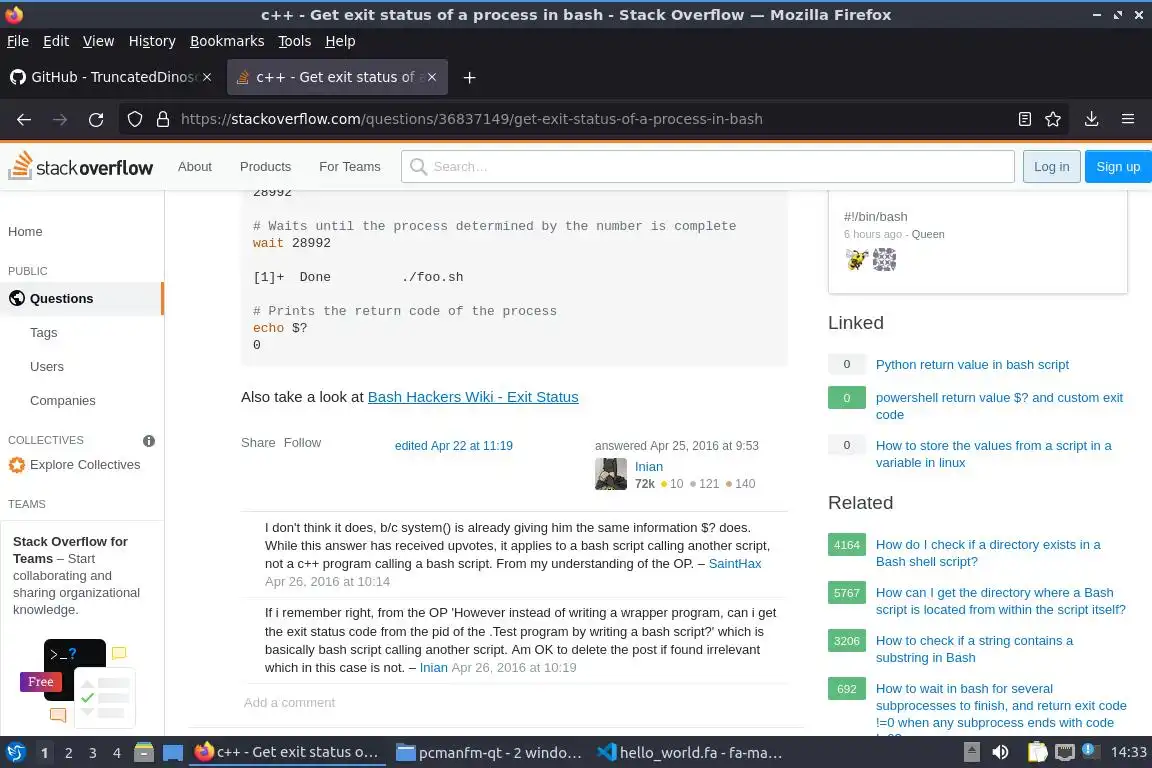Close the GitHub TruncatedDinos tab
This screenshot has height=768, width=1152.
(x=207, y=77)
